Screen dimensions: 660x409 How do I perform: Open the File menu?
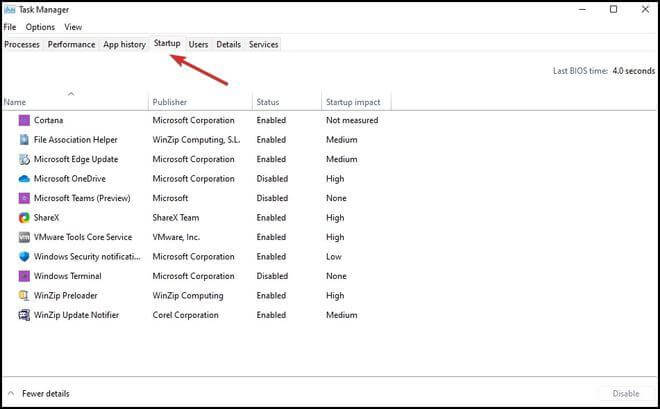10,27
